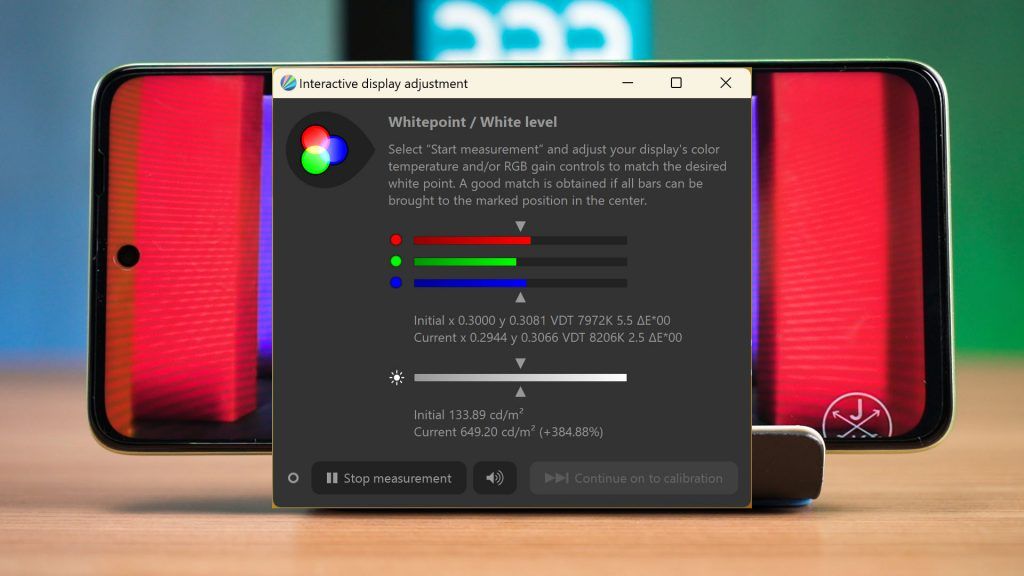The width and height of the screenshot is (1024, 576).
Task: Click the "Current 649.20 cd/m²" luminance text
Action: point(474,432)
